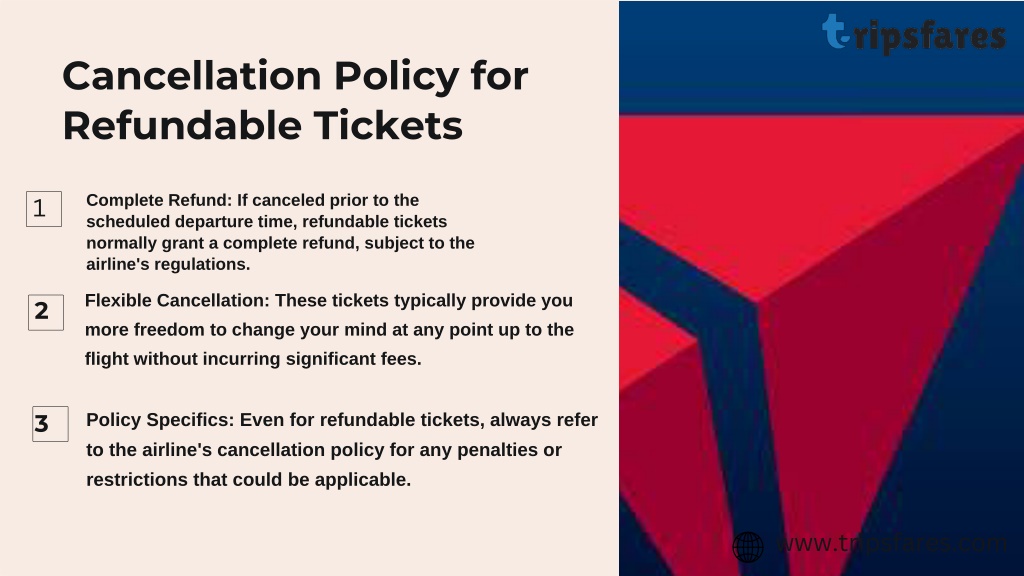Click the 'Policy Specifics:' label text
1024x576 pixels.
pyautogui.click(x=160, y=420)
